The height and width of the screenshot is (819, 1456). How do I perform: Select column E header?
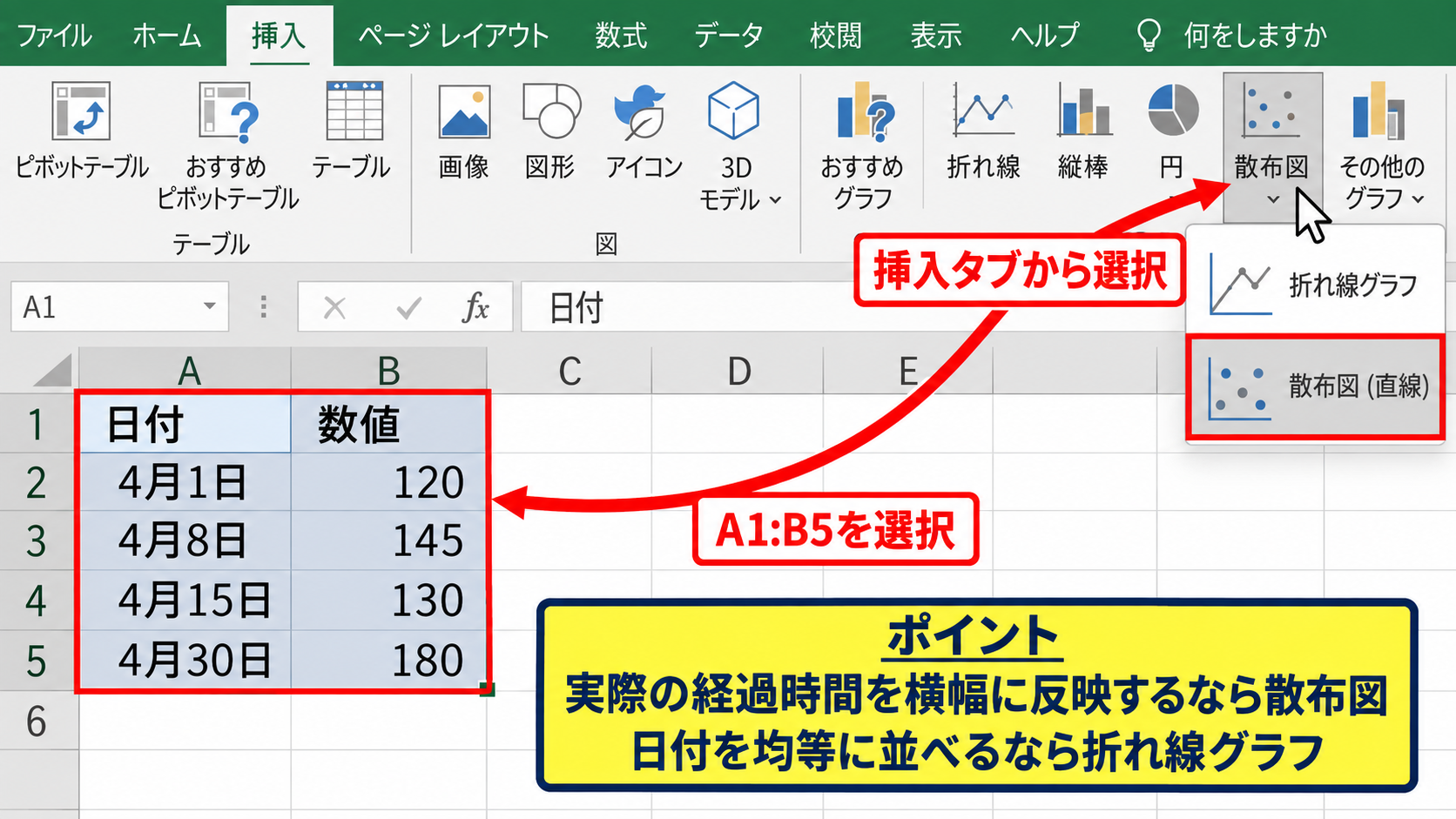pyautogui.click(x=908, y=371)
